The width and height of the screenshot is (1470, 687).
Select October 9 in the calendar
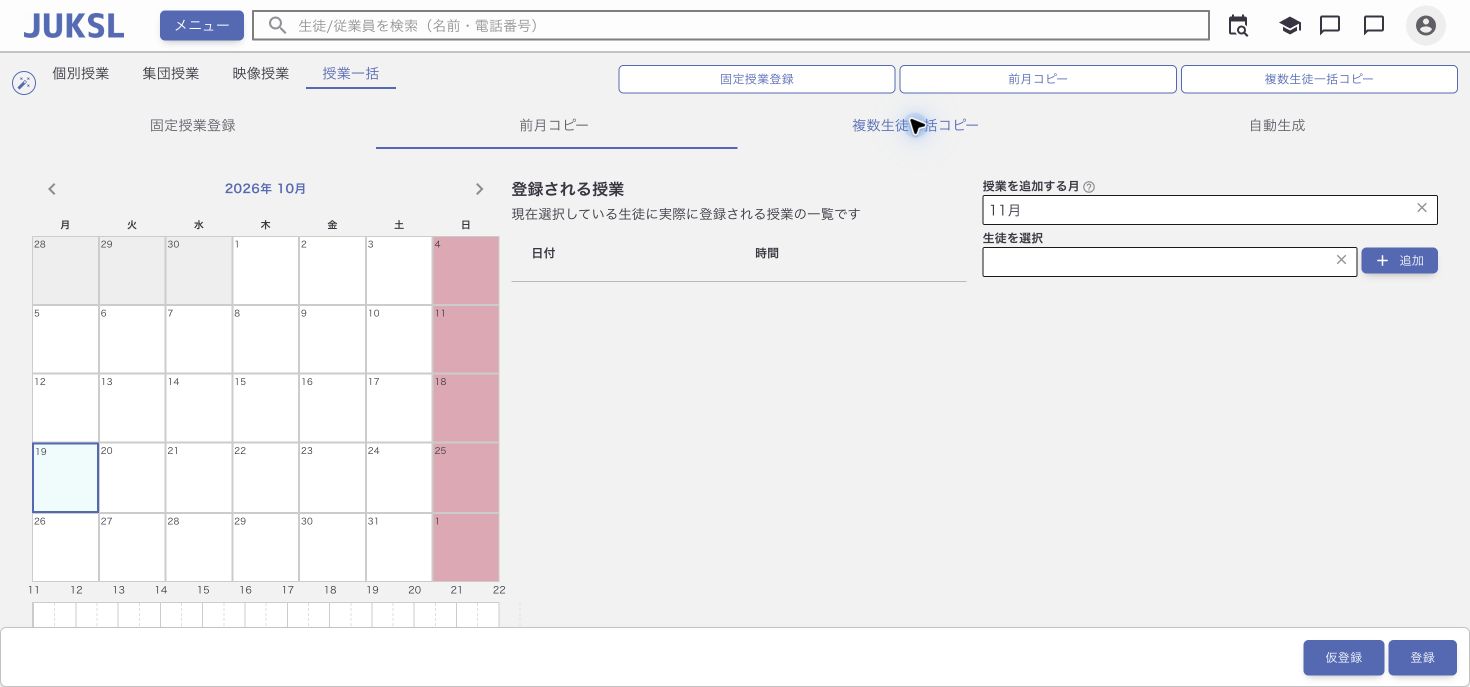(x=332, y=340)
